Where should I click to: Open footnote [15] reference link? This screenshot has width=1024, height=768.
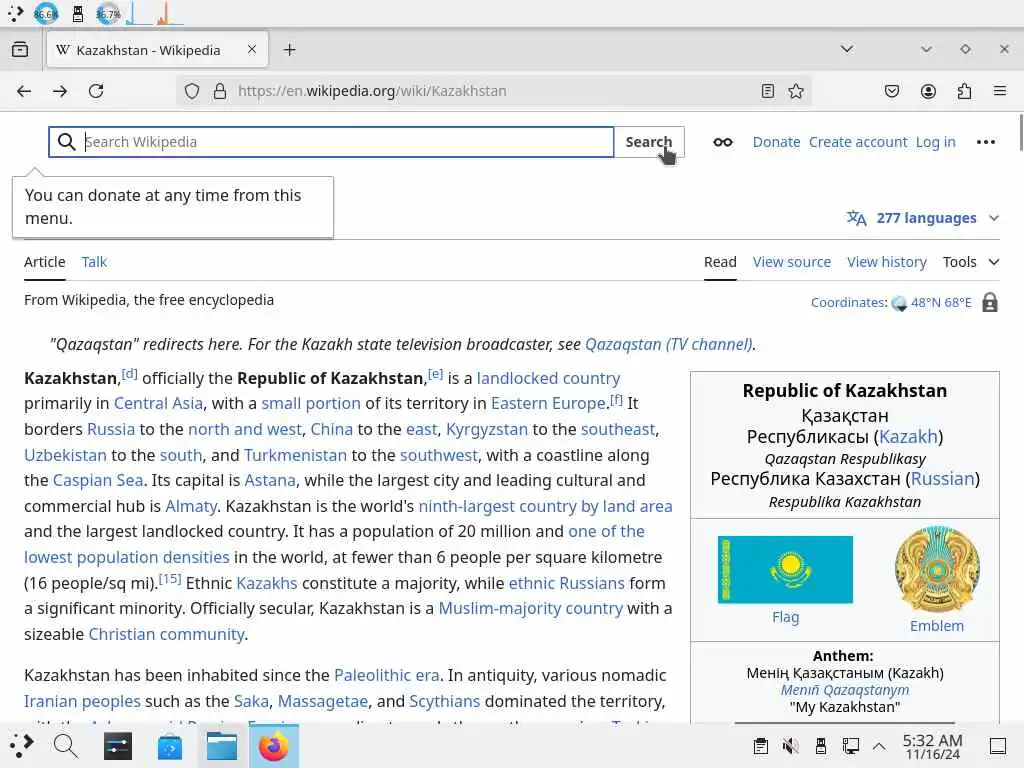point(170,578)
